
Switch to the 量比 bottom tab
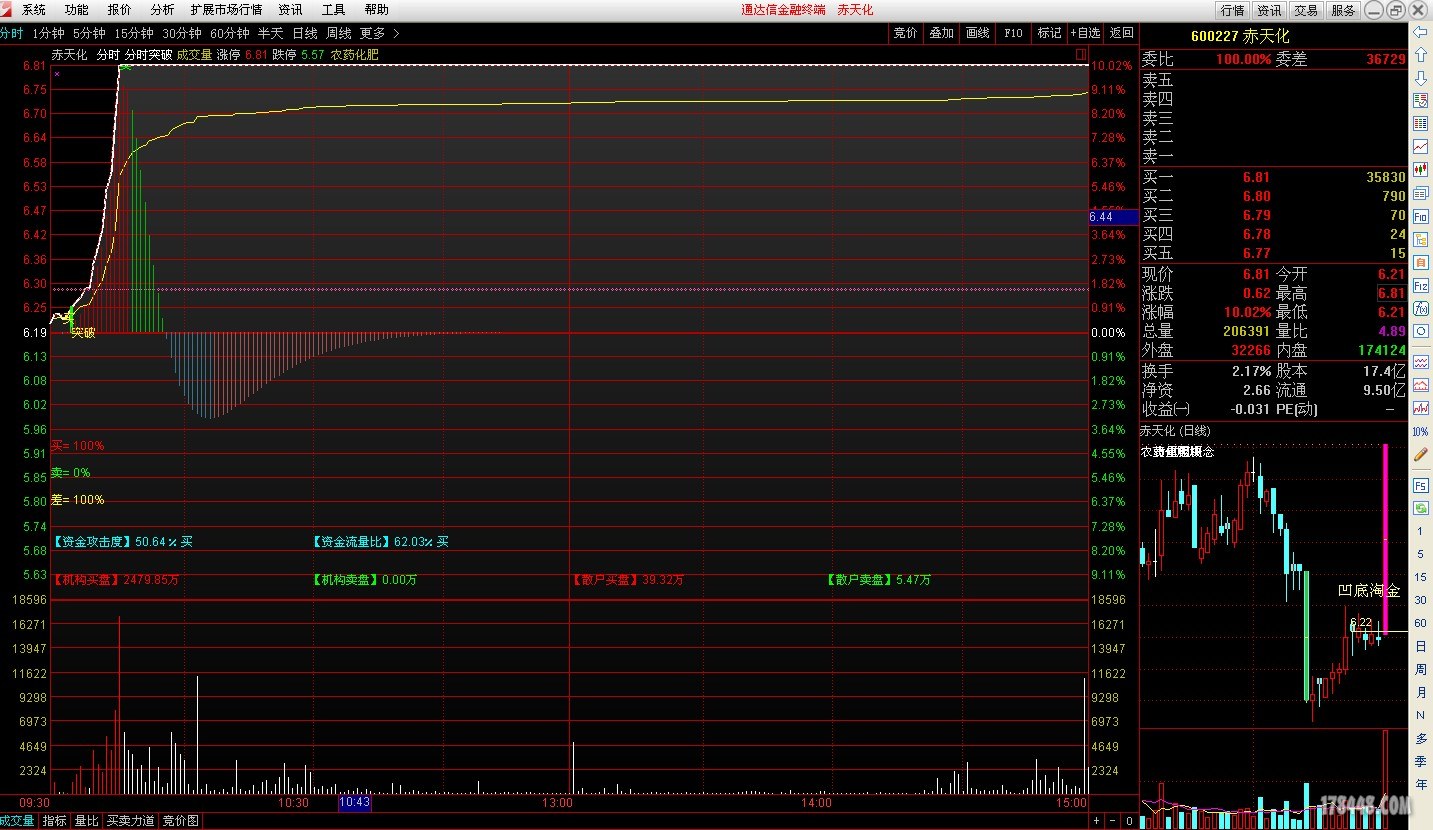click(x=87, y=821)
